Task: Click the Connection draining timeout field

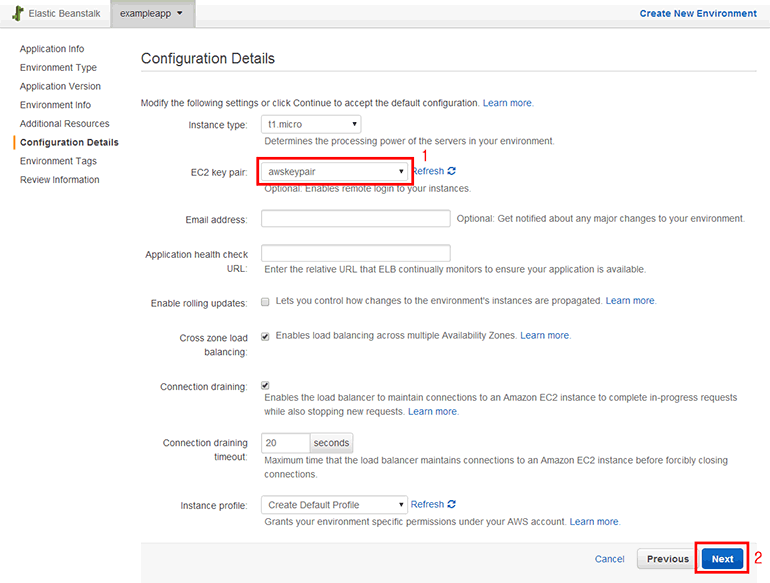Action: click(x=285, y=442)
